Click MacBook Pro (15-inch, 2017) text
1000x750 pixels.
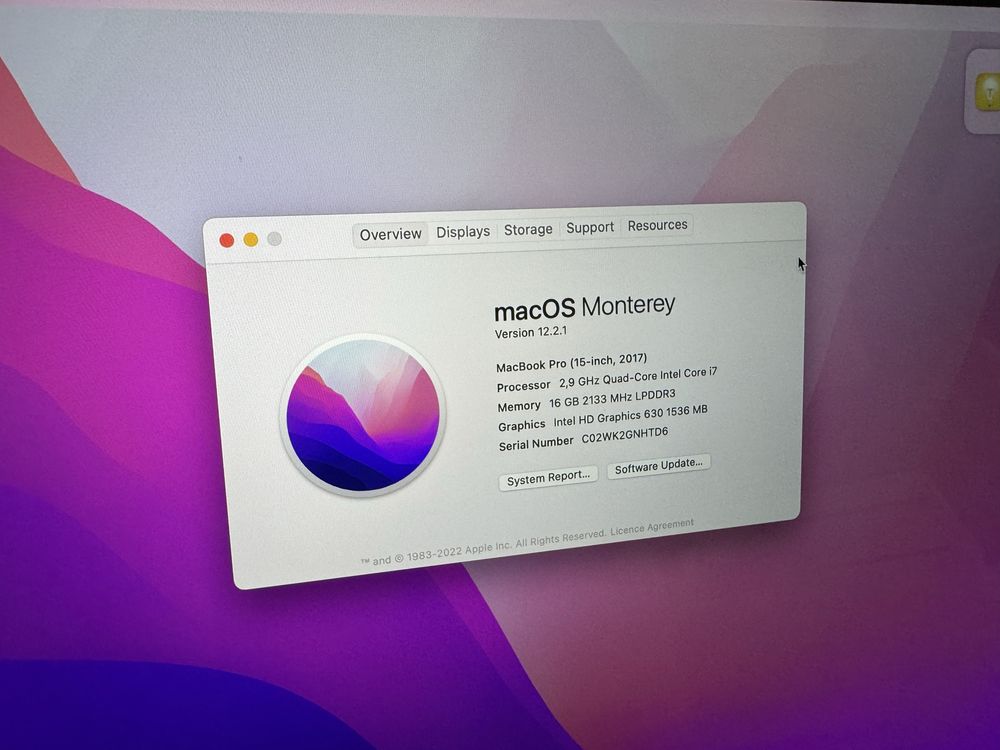(x=571, y=362)
